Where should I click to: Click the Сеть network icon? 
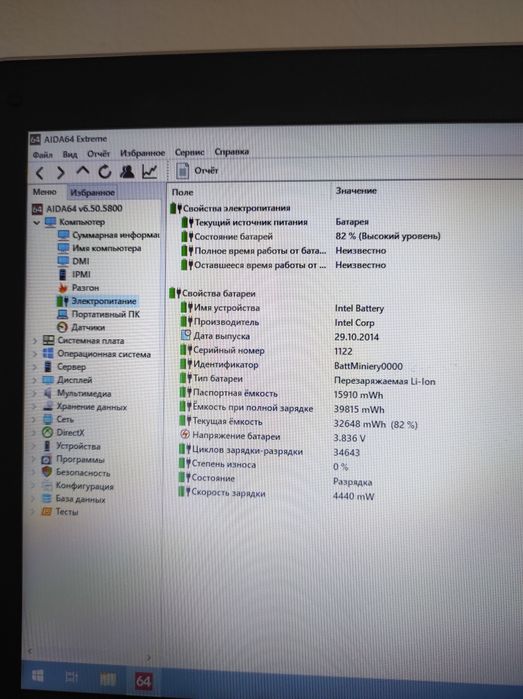(47, 419)
